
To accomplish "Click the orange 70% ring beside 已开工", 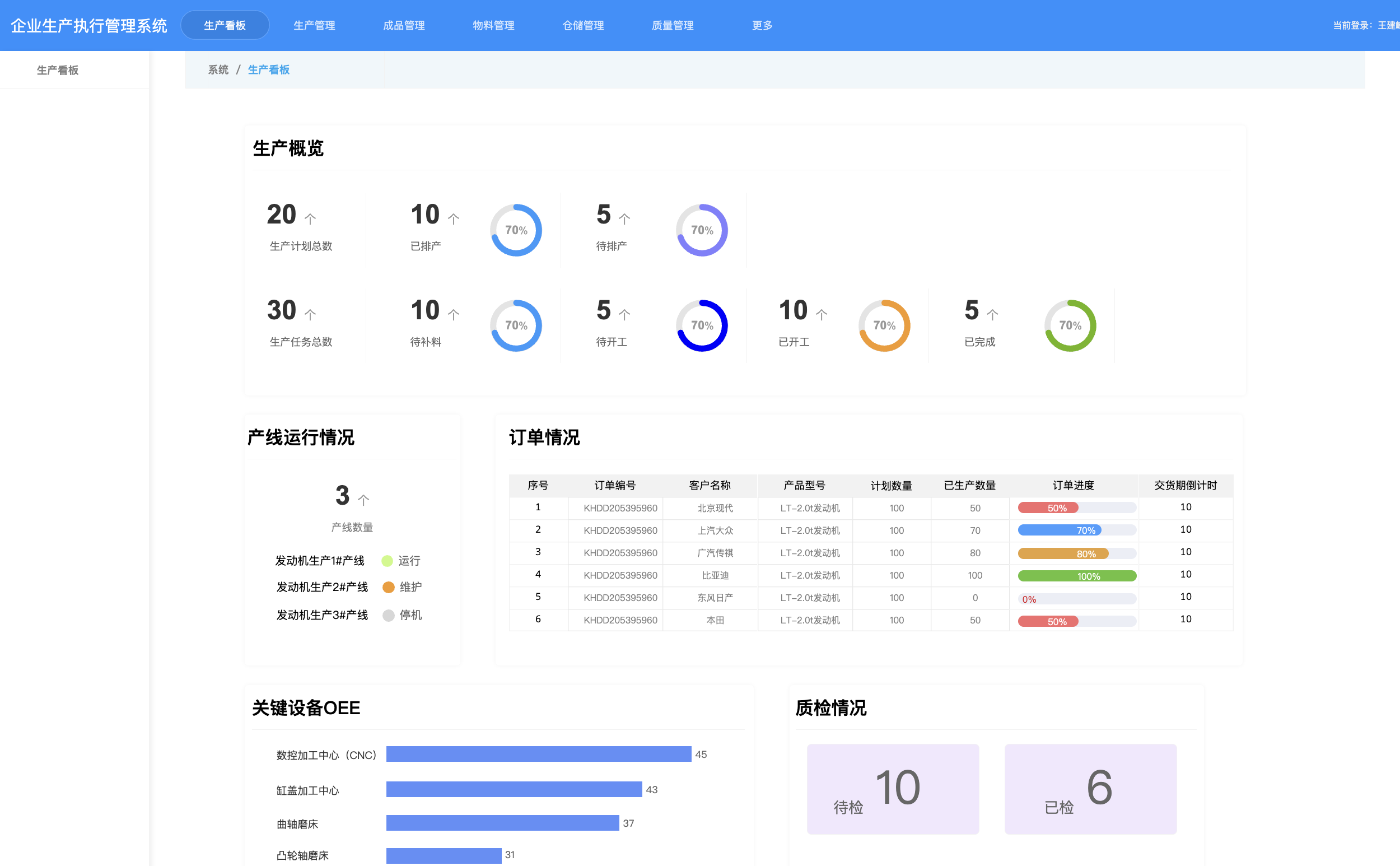I will coord(884,325).
